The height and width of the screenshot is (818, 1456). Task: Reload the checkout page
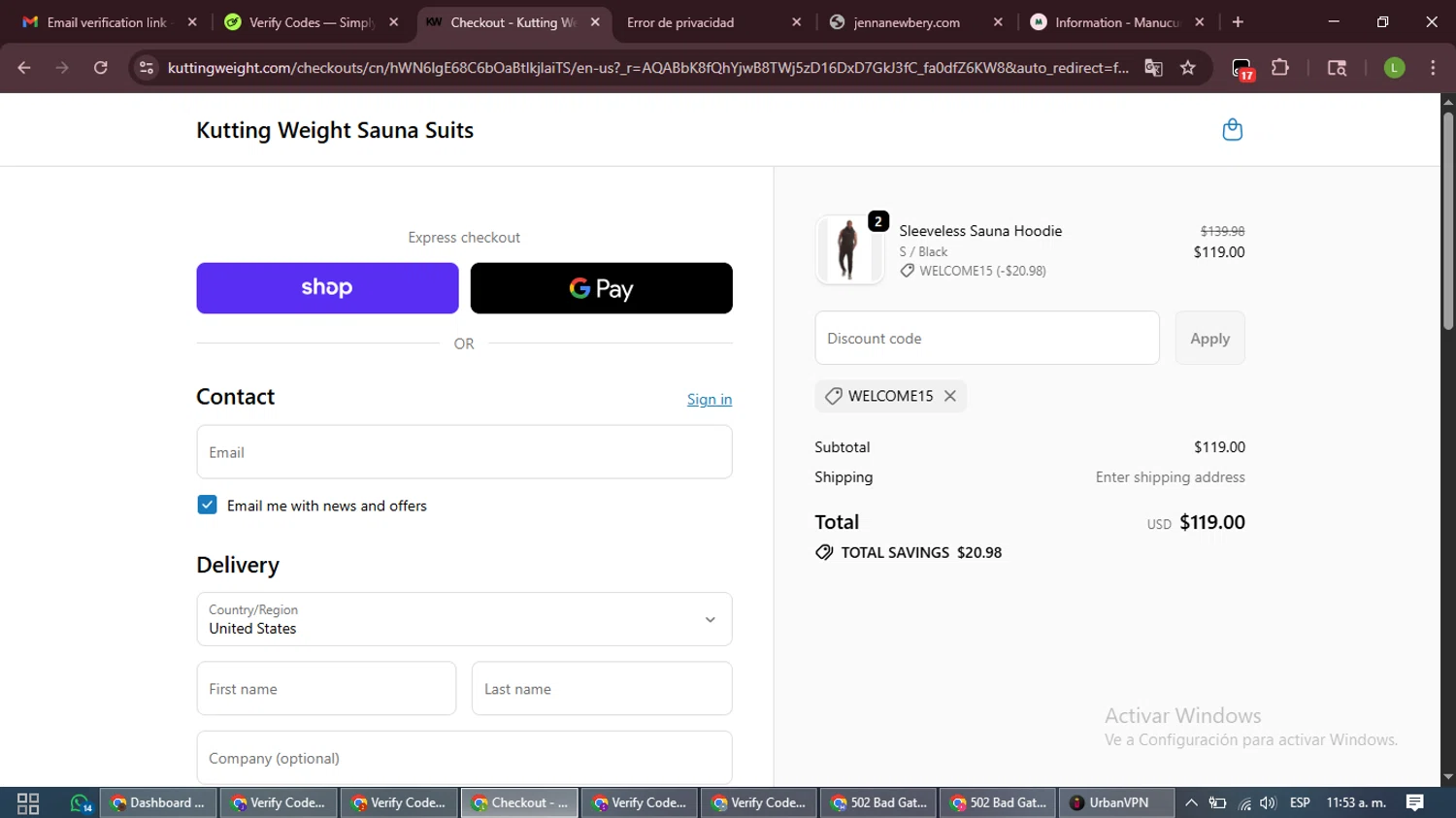[101, 68]
